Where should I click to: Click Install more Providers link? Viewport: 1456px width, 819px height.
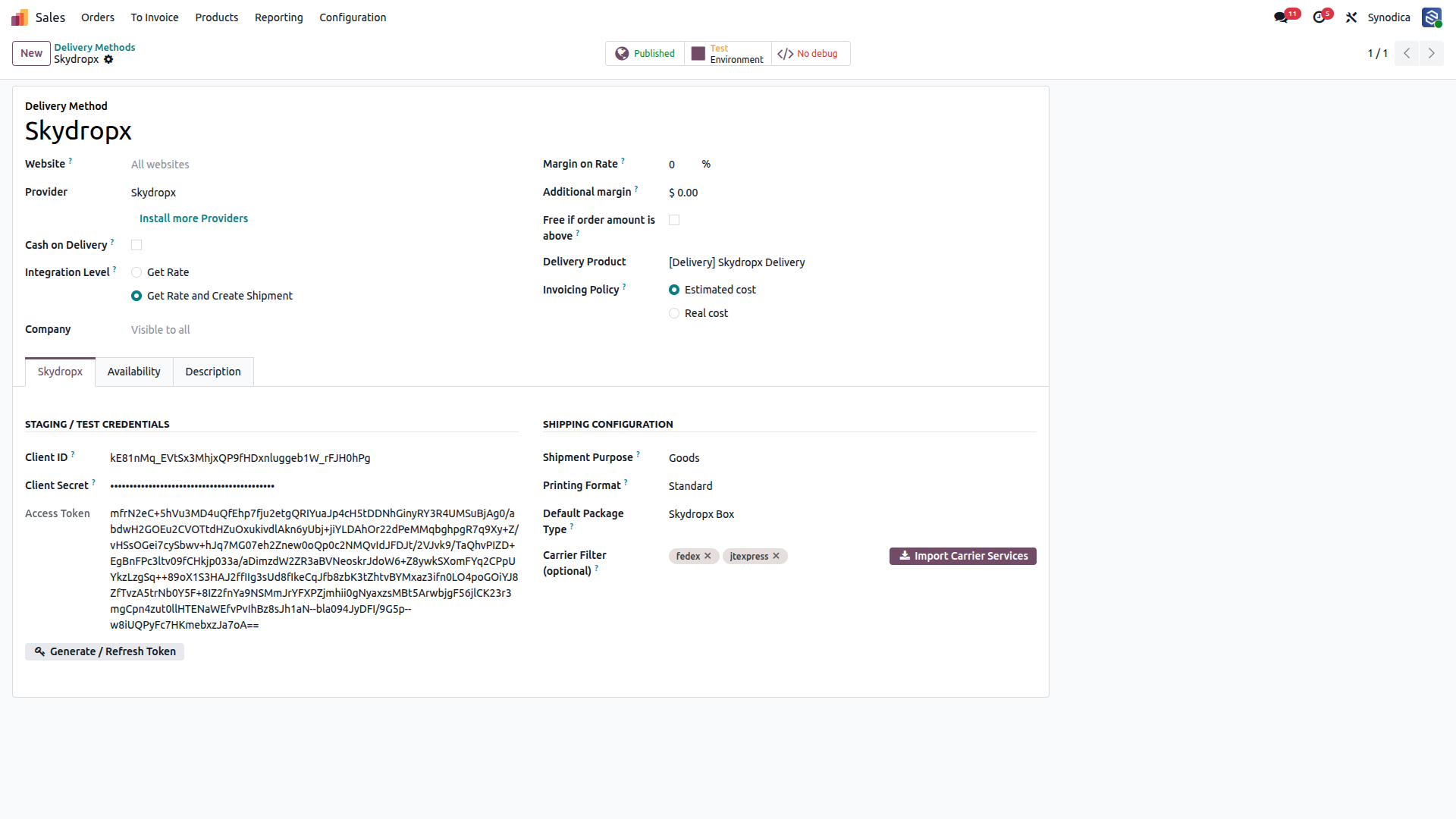(193, 218)
